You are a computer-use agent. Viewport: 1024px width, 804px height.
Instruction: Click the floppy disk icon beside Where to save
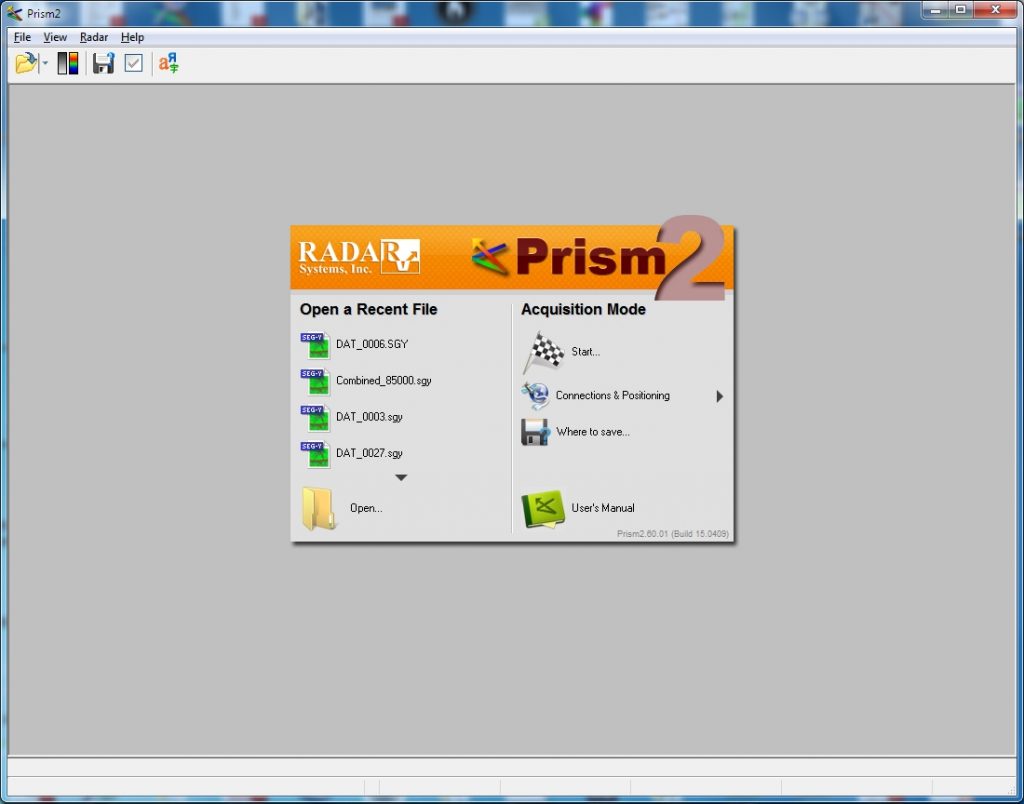pyautogui.click(x=535, y=432)
